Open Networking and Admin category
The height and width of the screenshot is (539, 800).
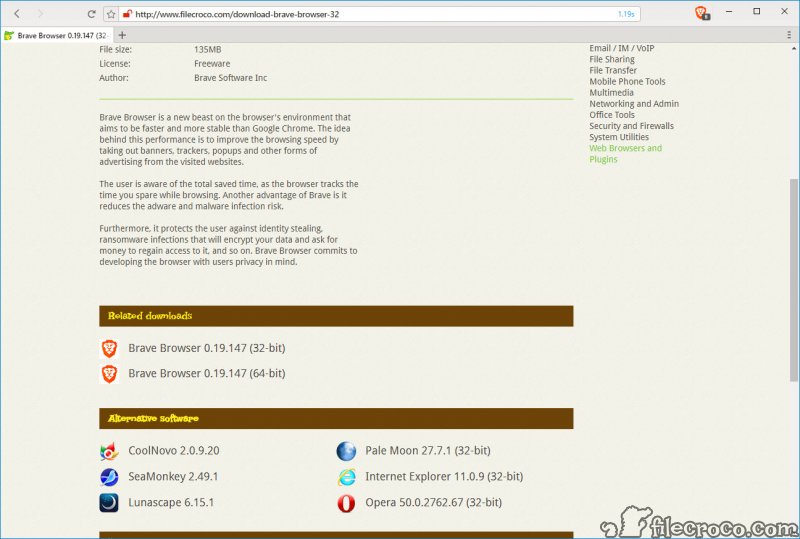tap(634, 104)
